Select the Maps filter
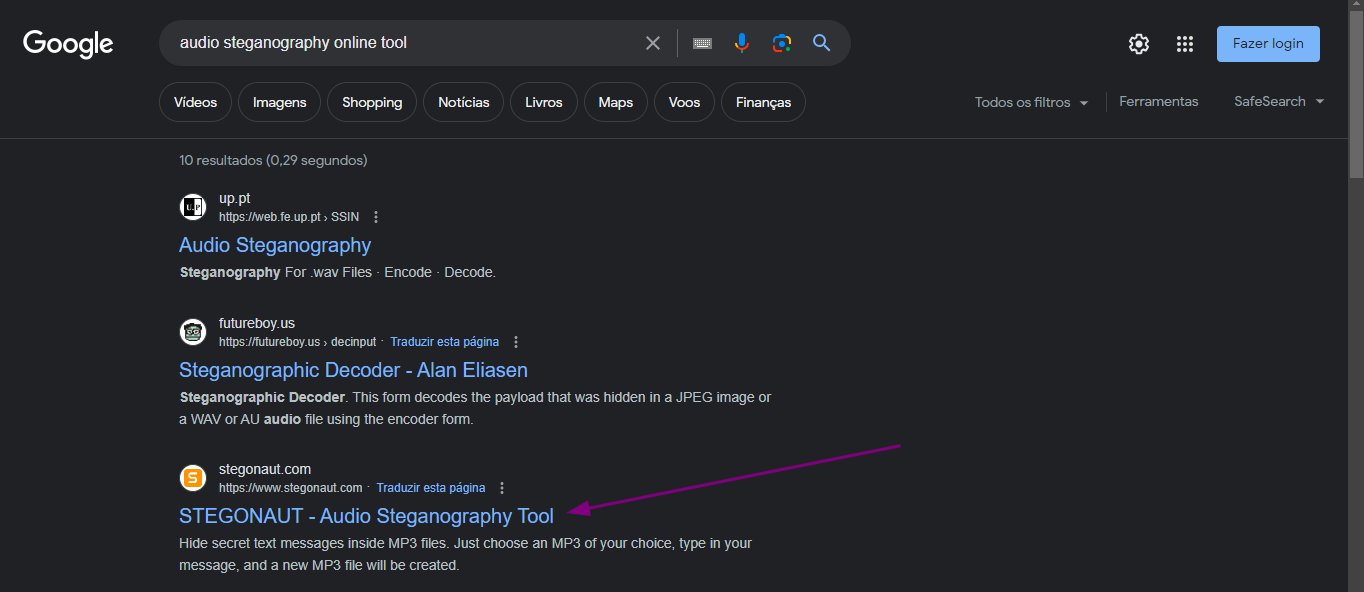The image size is (1364, 592). [616, 102]
